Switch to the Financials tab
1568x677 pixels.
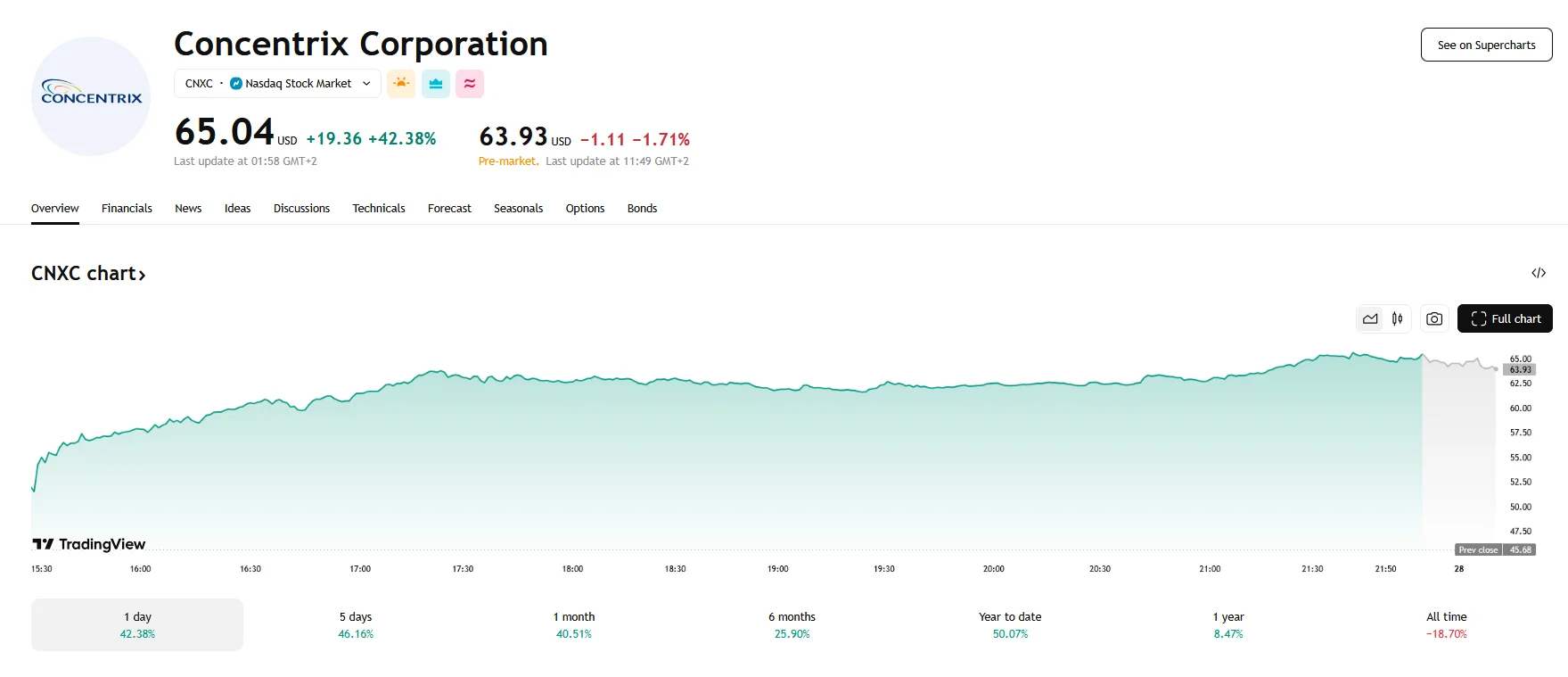pyautogui.click(x=127, y=208)
